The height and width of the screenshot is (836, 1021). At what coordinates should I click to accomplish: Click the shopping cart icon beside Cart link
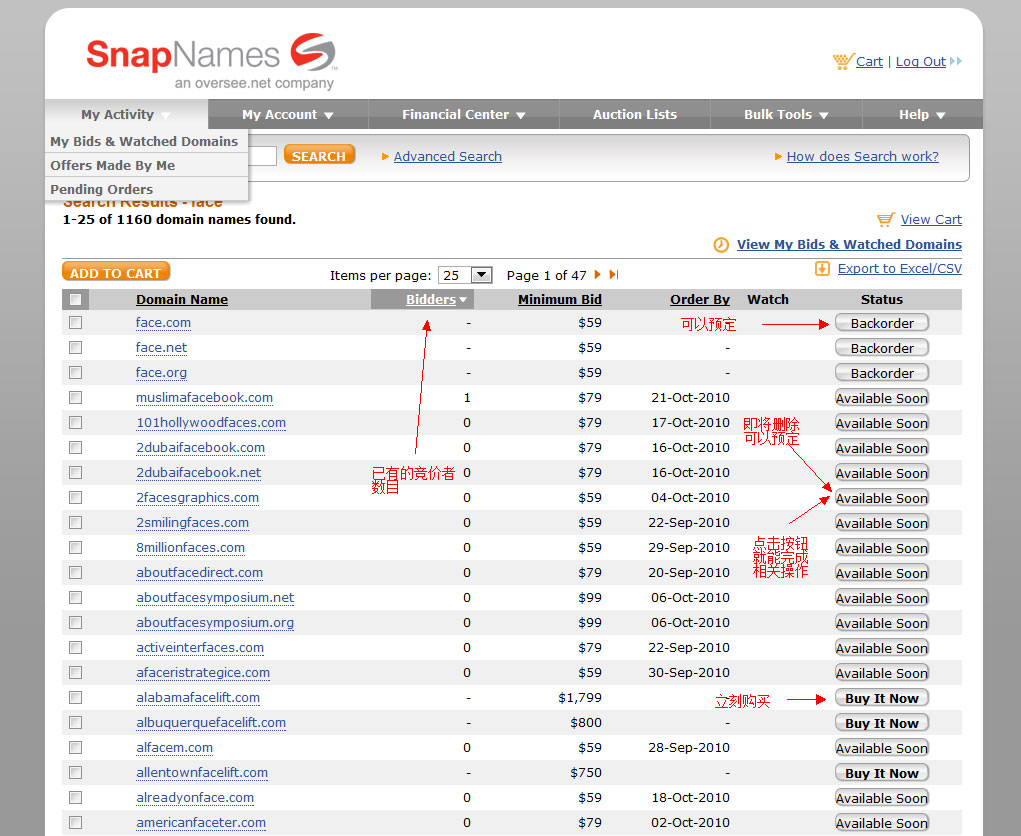pyautogui.click(x=843, y=61)
